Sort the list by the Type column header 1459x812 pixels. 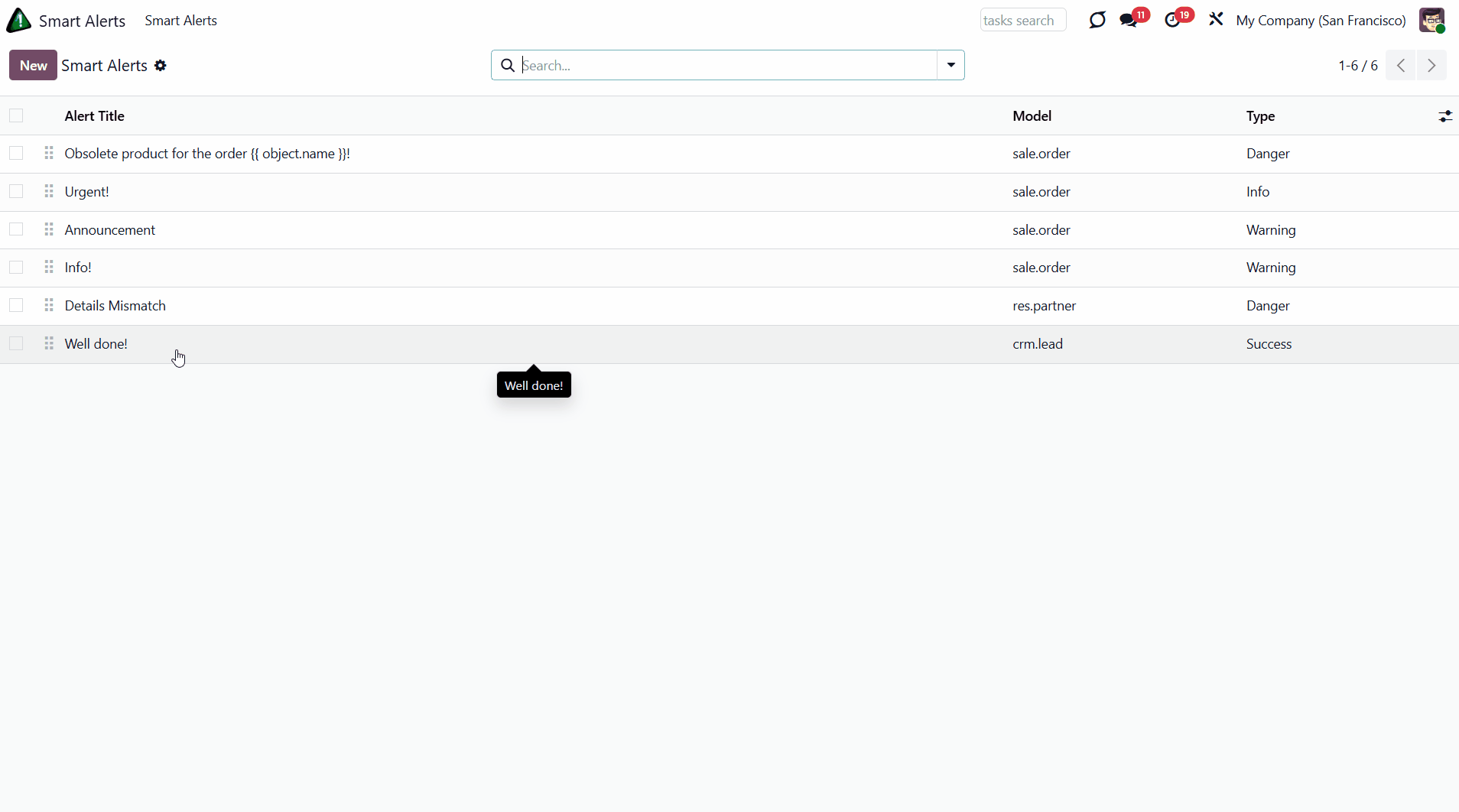tap(1260, 116)
